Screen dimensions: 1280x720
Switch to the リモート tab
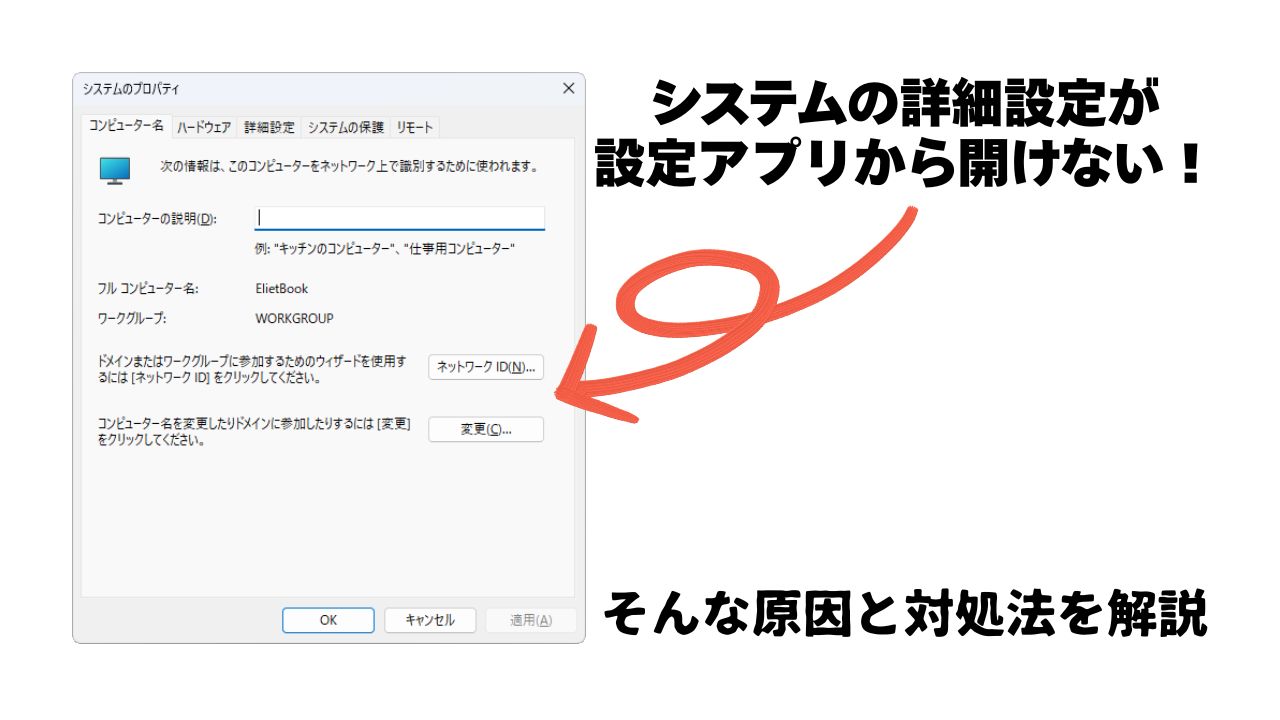click(414, 127)
